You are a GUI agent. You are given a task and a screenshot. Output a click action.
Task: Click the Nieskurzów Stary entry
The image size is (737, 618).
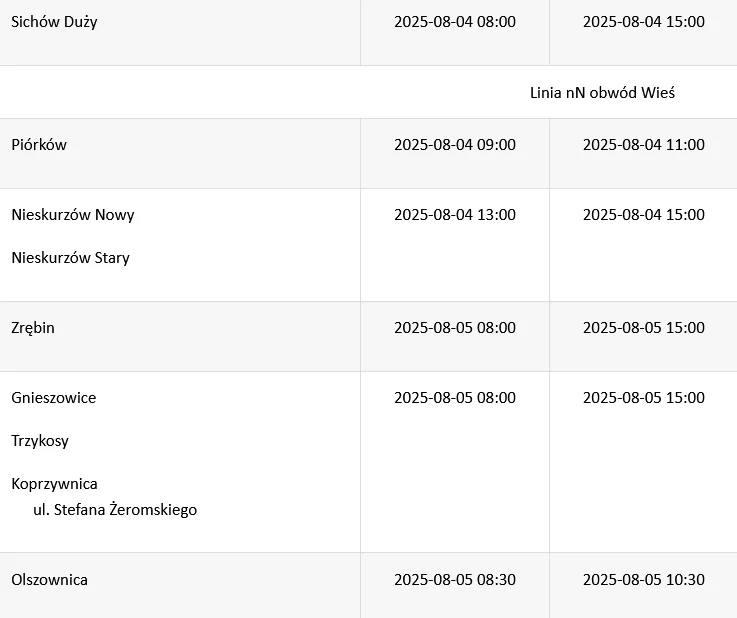[x=71, y=258]
